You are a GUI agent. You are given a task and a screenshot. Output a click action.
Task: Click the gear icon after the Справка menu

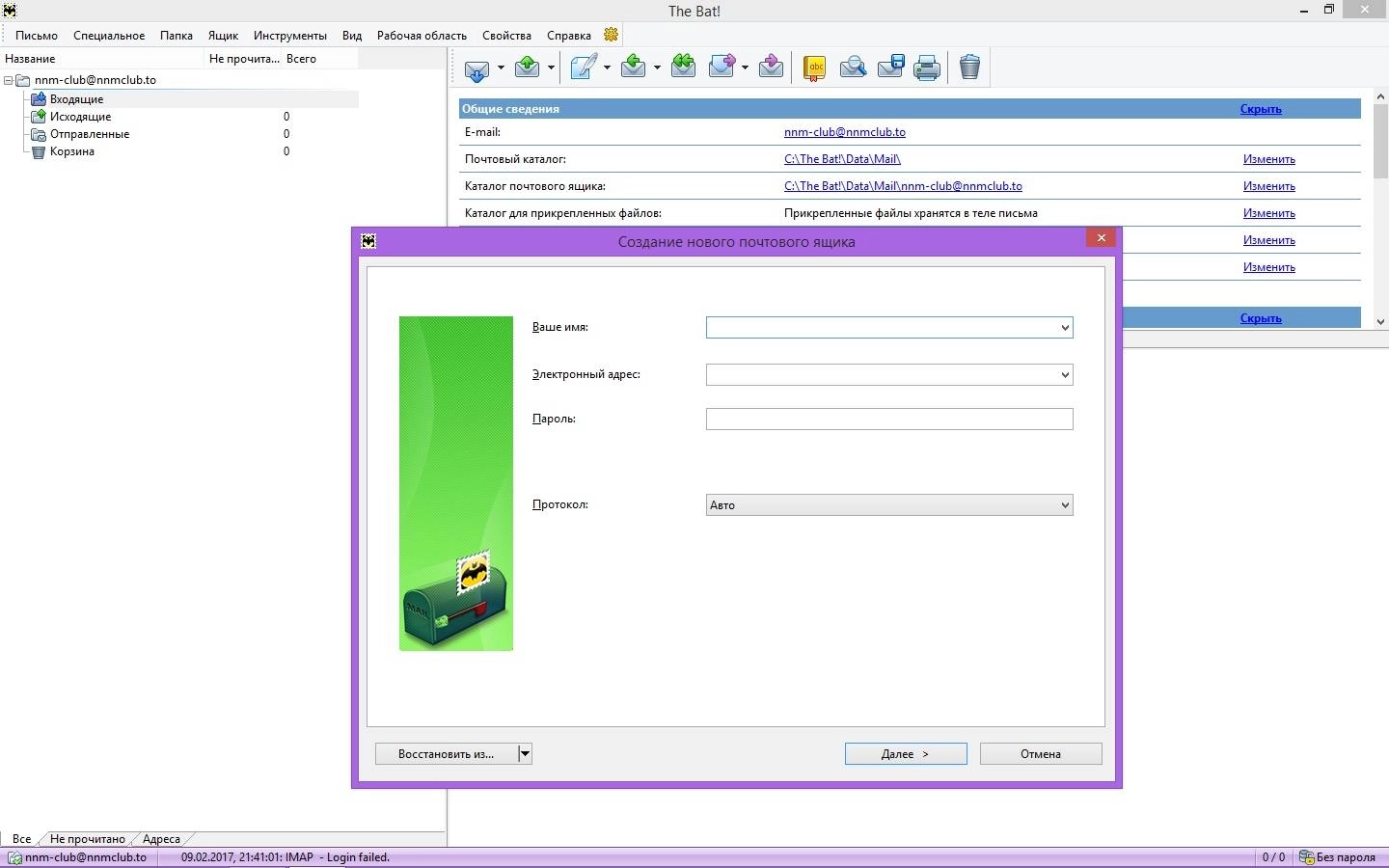click(x=611, y=35)
